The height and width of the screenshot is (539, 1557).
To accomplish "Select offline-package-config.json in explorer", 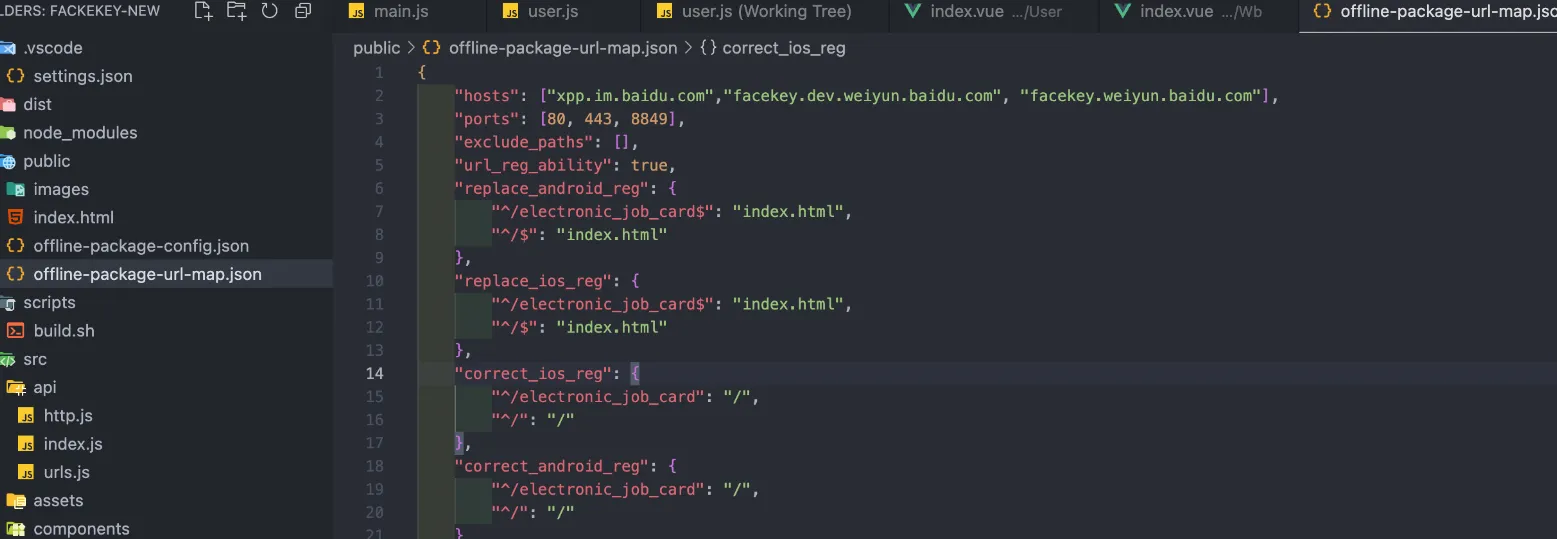I will 141,246.
